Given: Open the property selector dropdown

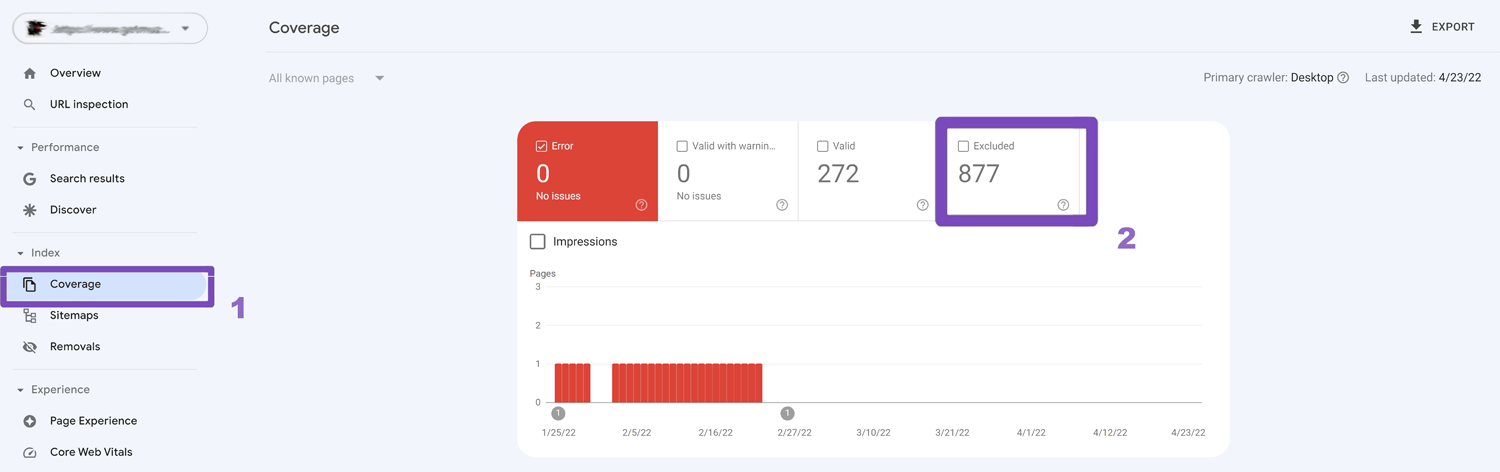Looking at the screenshot, I should pyautogui.click(x=185, y=29).
